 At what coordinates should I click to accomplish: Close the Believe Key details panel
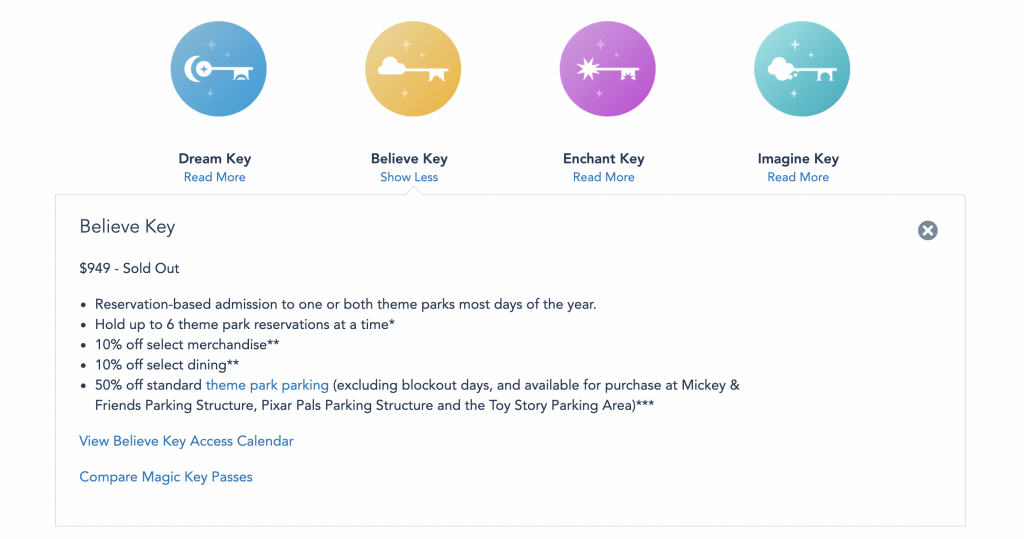(x=927, y=230)
